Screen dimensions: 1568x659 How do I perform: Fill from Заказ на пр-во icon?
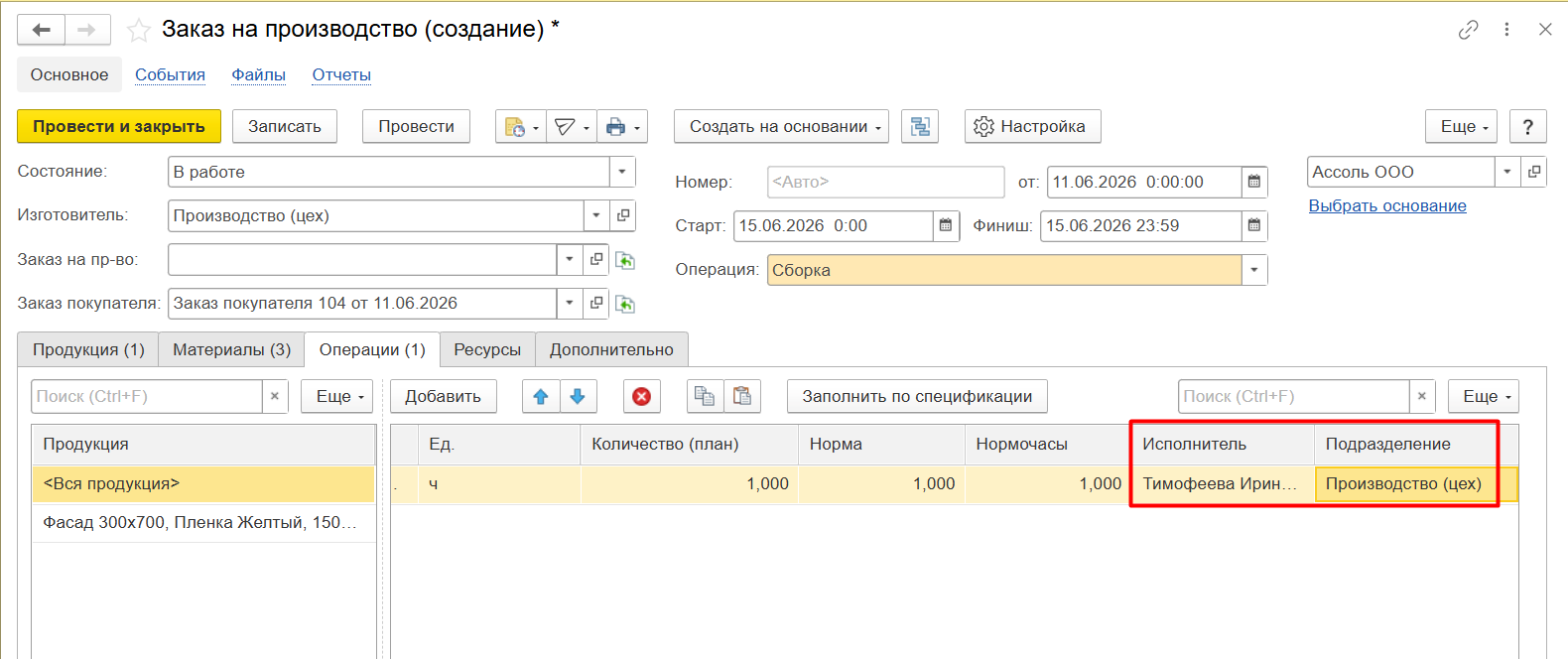click(625, 260)
